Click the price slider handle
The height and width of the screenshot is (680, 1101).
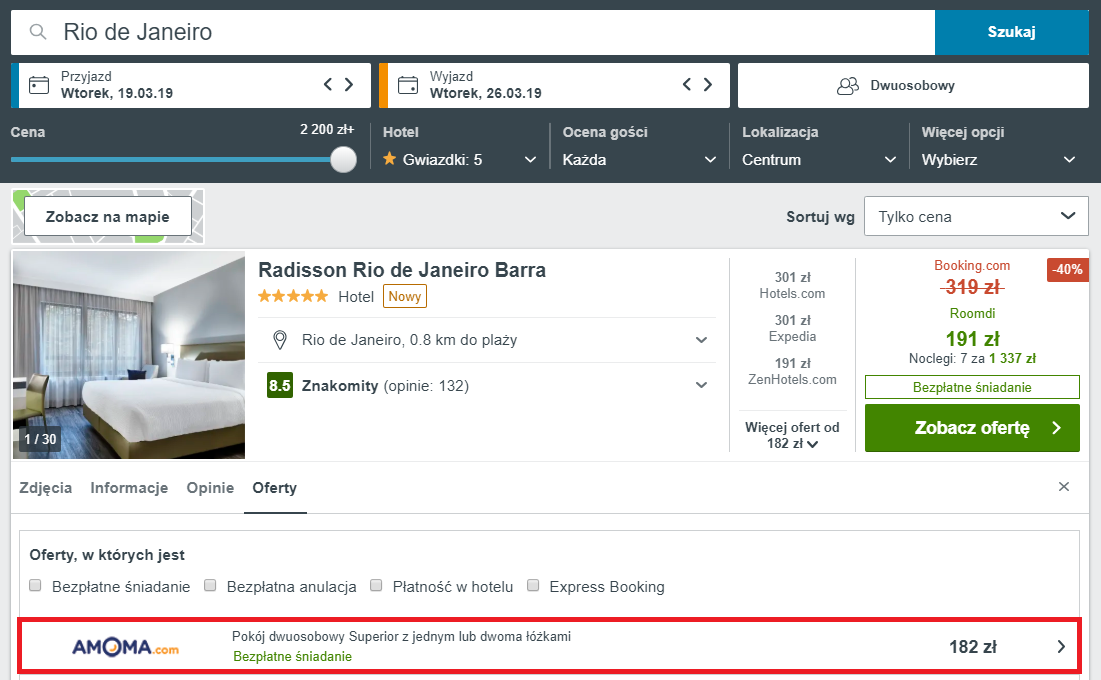click(343, 159)
